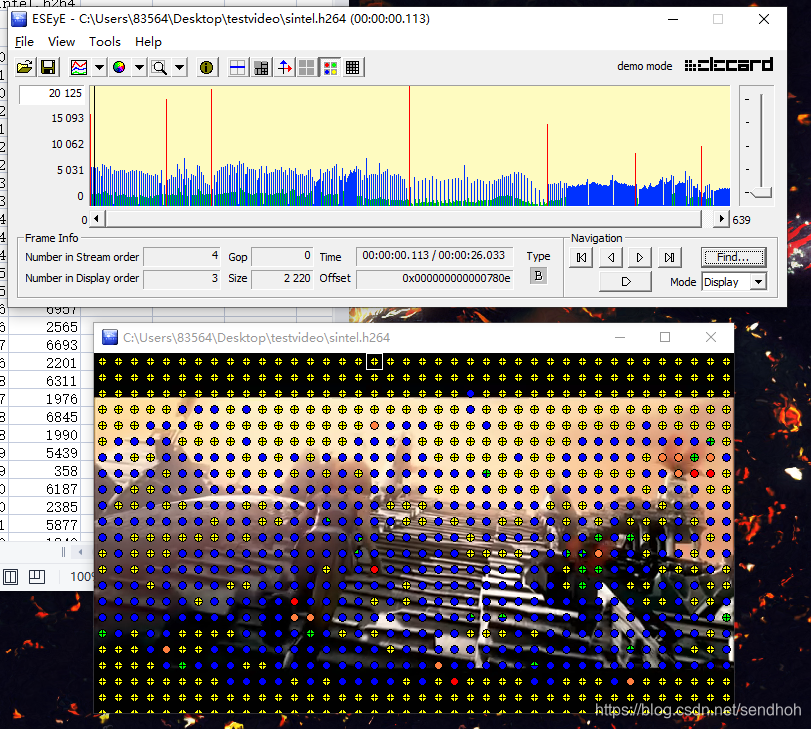The height and width of the screenshot is (729, 811).
Task: Click the spreadsheet page layout view icon
Action: 37,576
